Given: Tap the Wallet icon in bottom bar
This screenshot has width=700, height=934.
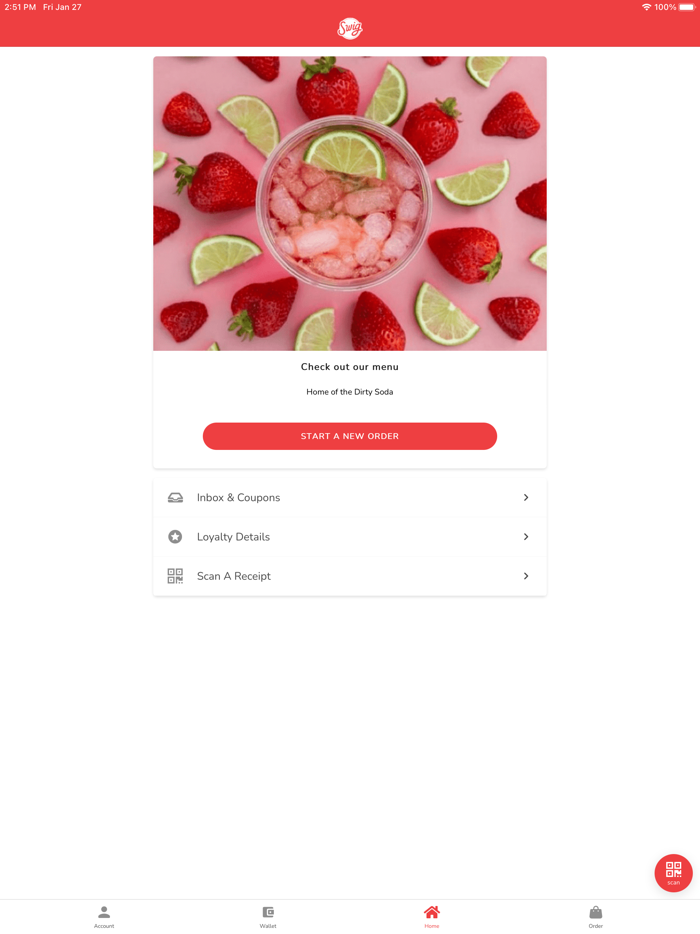Looking at the screenshot, I should pos(268,912).
